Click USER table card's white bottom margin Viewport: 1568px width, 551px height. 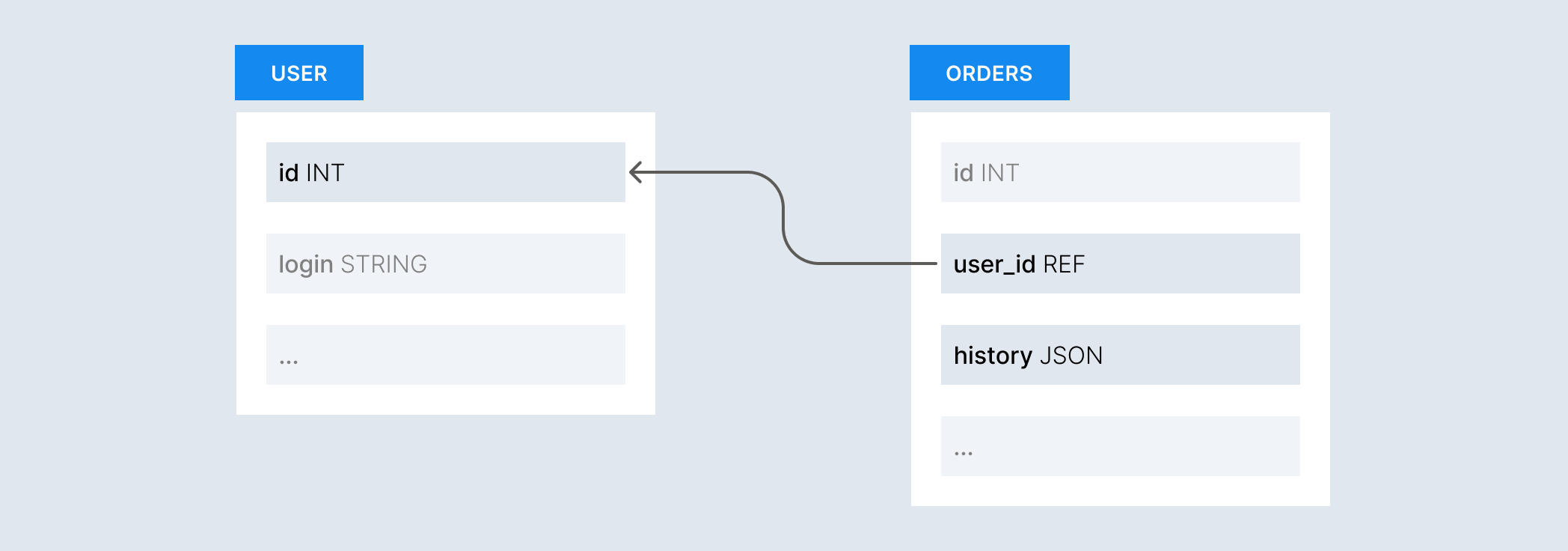pyautogui.click(x=445, y=401)
